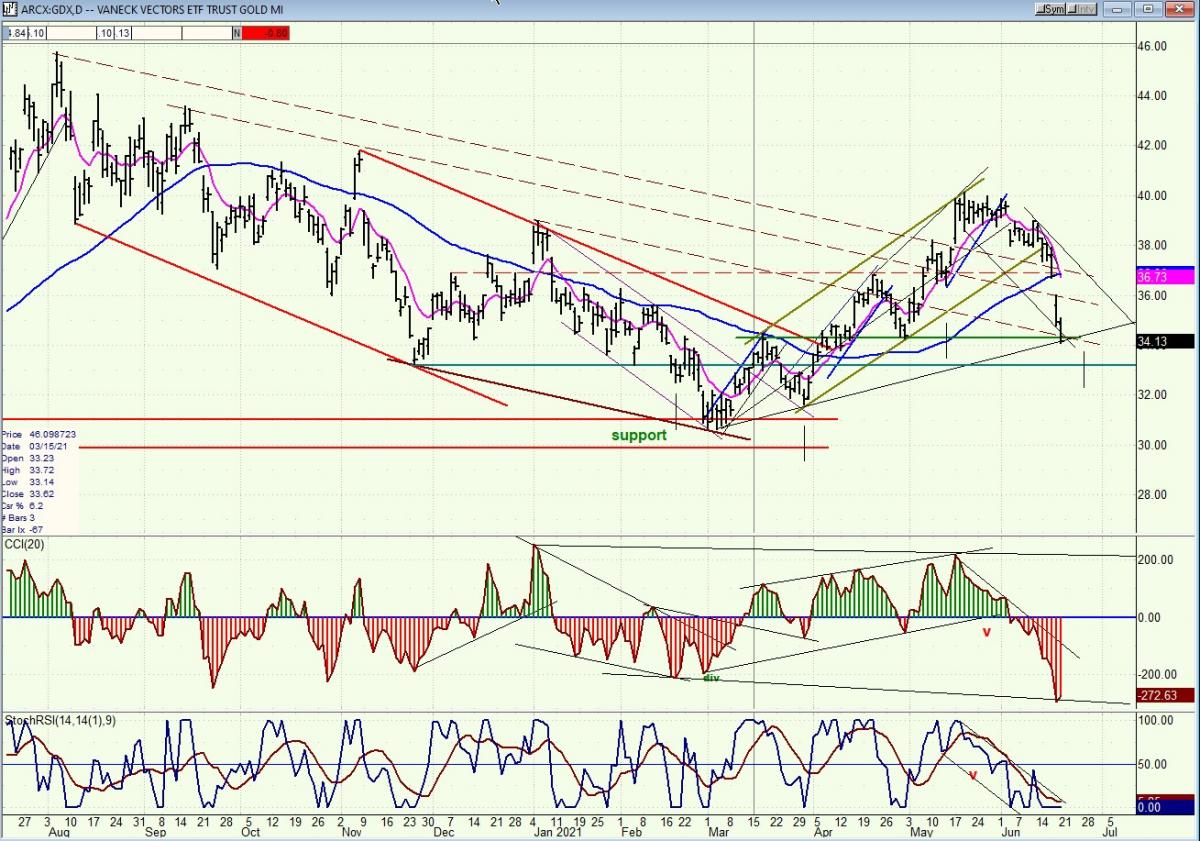Click the red net change field
The width and height of the screenshot is (1200, 841).
point(260,33)
